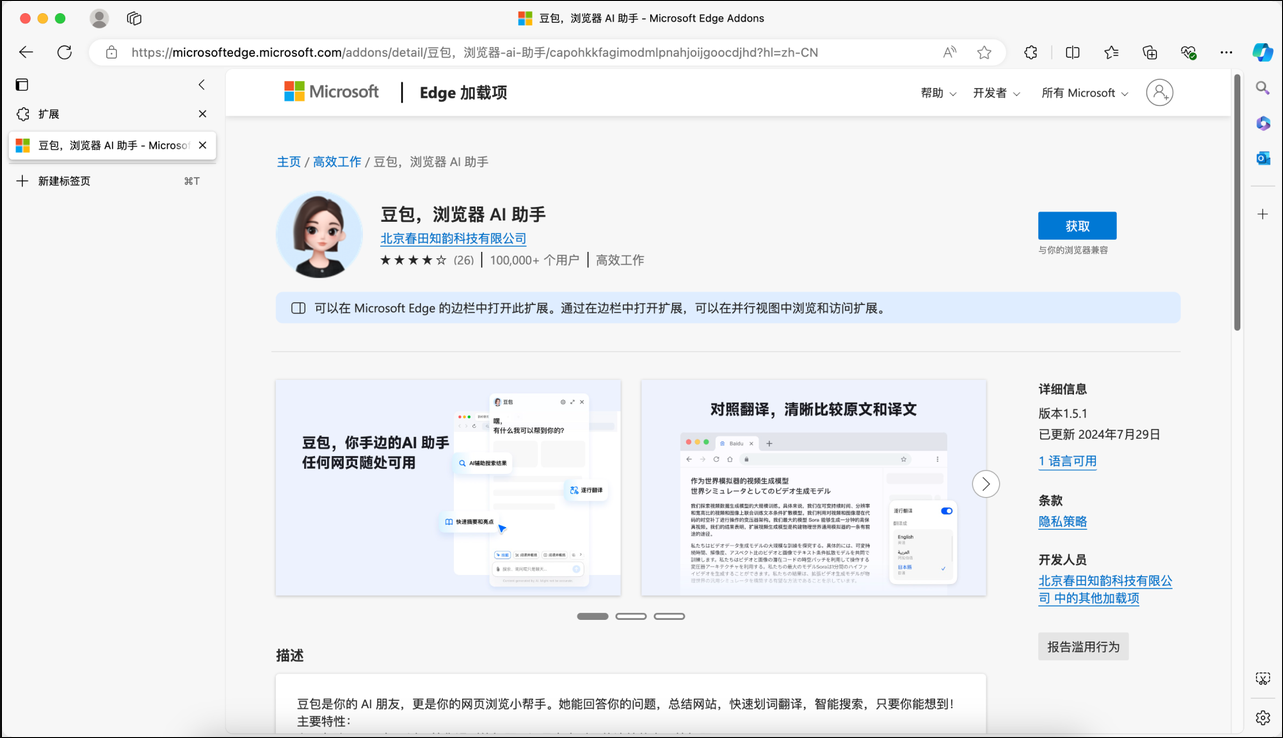The image size is (1283, 738).
Task: Show next screenshot with the right arrow
Action: (986, 484)
